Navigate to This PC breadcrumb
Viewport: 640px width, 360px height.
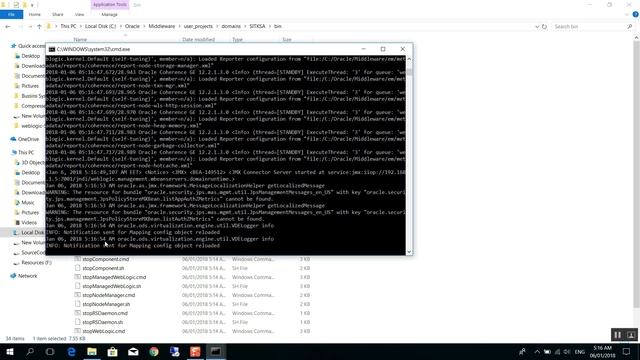(68, 26)
